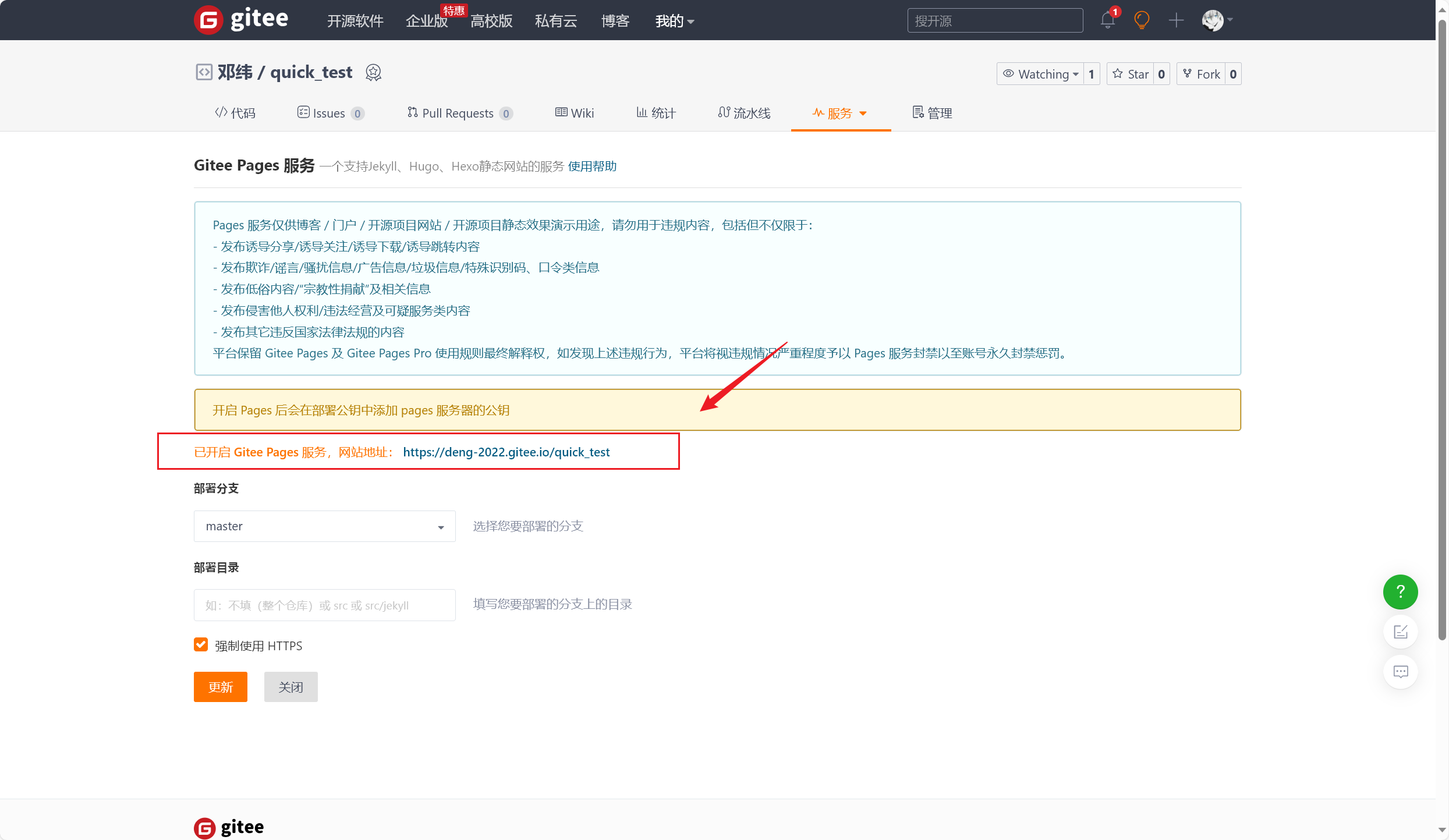Viewport: 1449px width, 840px height.
Task: Open the 代码 tab
Action: pos(235,113)
